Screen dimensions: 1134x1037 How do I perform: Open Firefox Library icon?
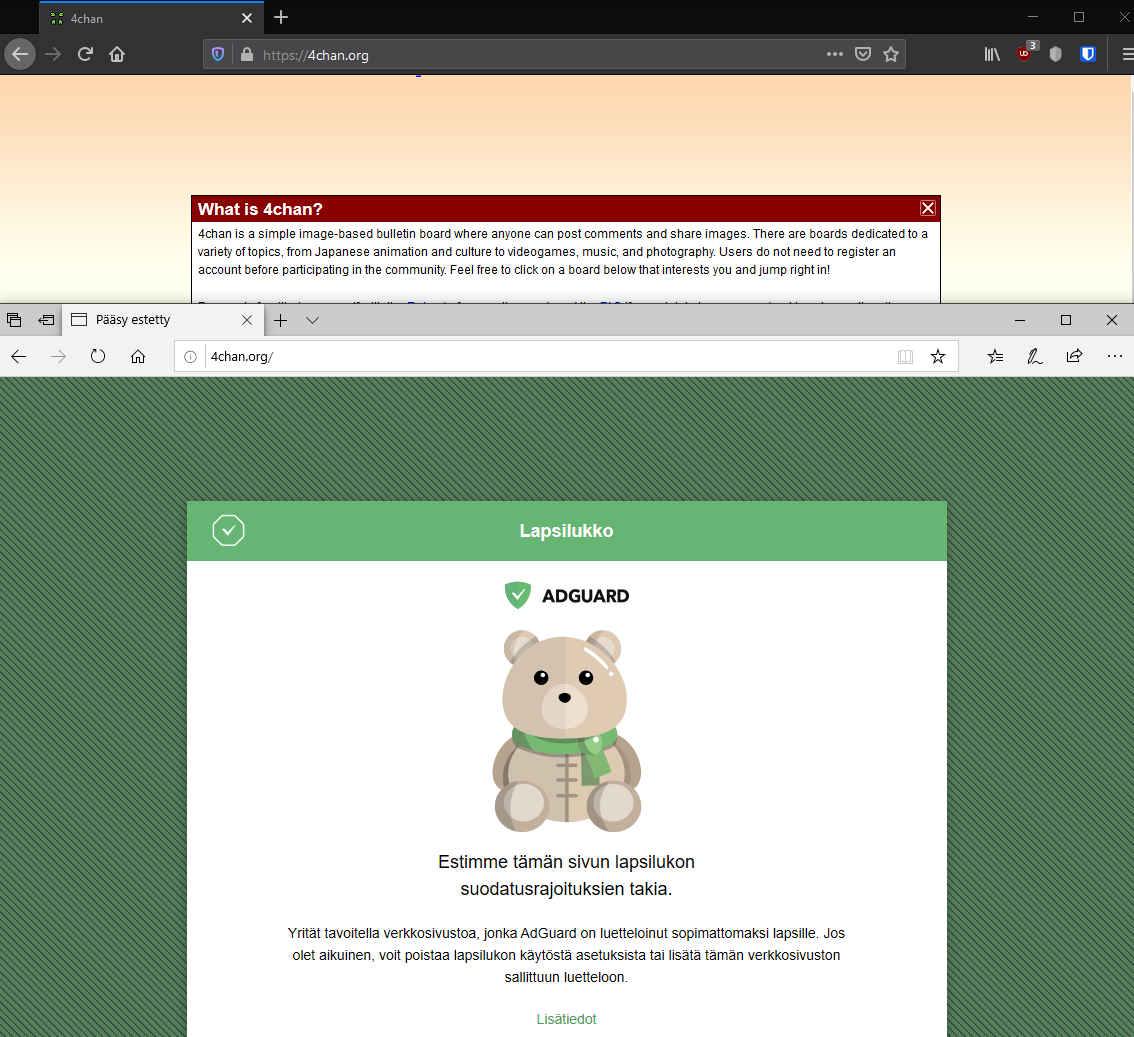tap(992, 54)
